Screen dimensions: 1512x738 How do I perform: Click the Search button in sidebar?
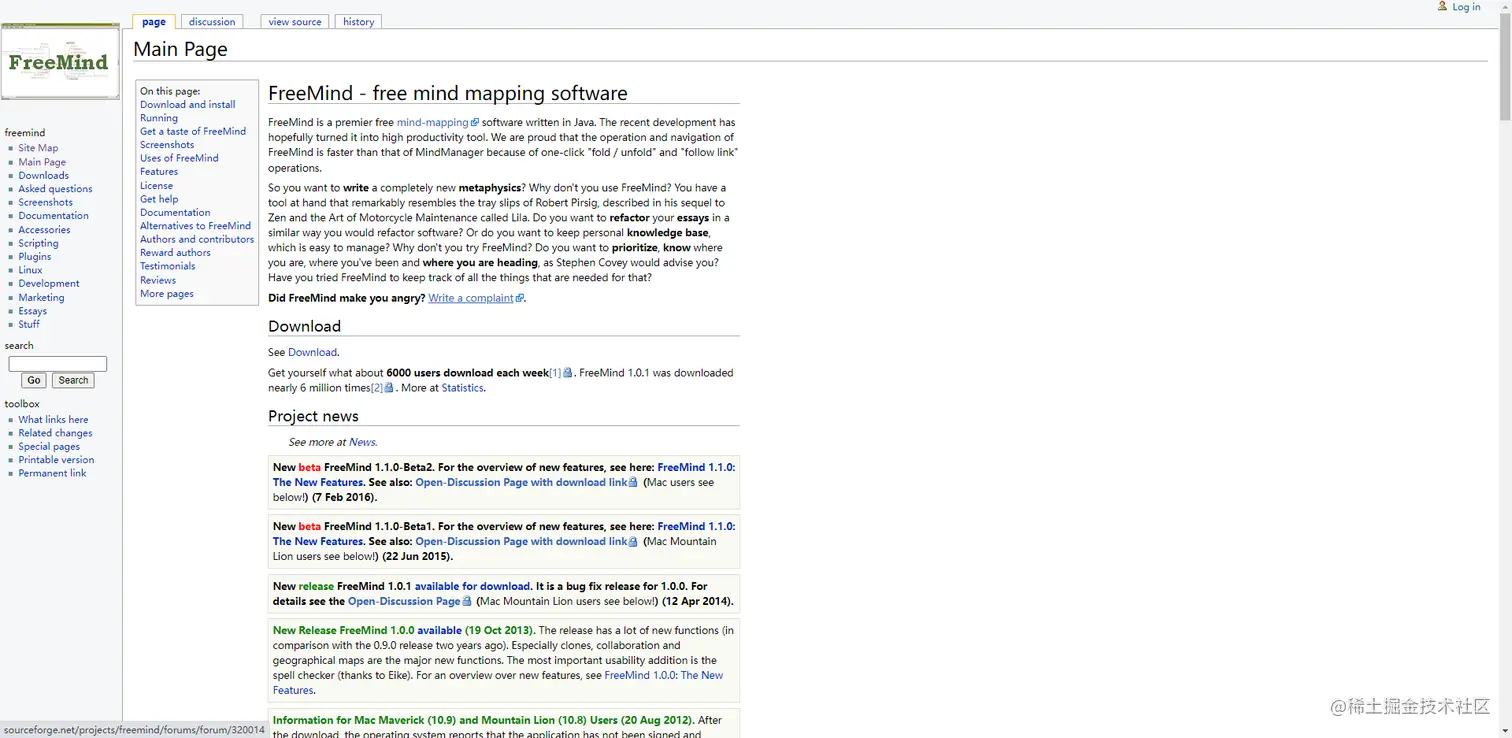pyautogui.click(x=73, y=380)
